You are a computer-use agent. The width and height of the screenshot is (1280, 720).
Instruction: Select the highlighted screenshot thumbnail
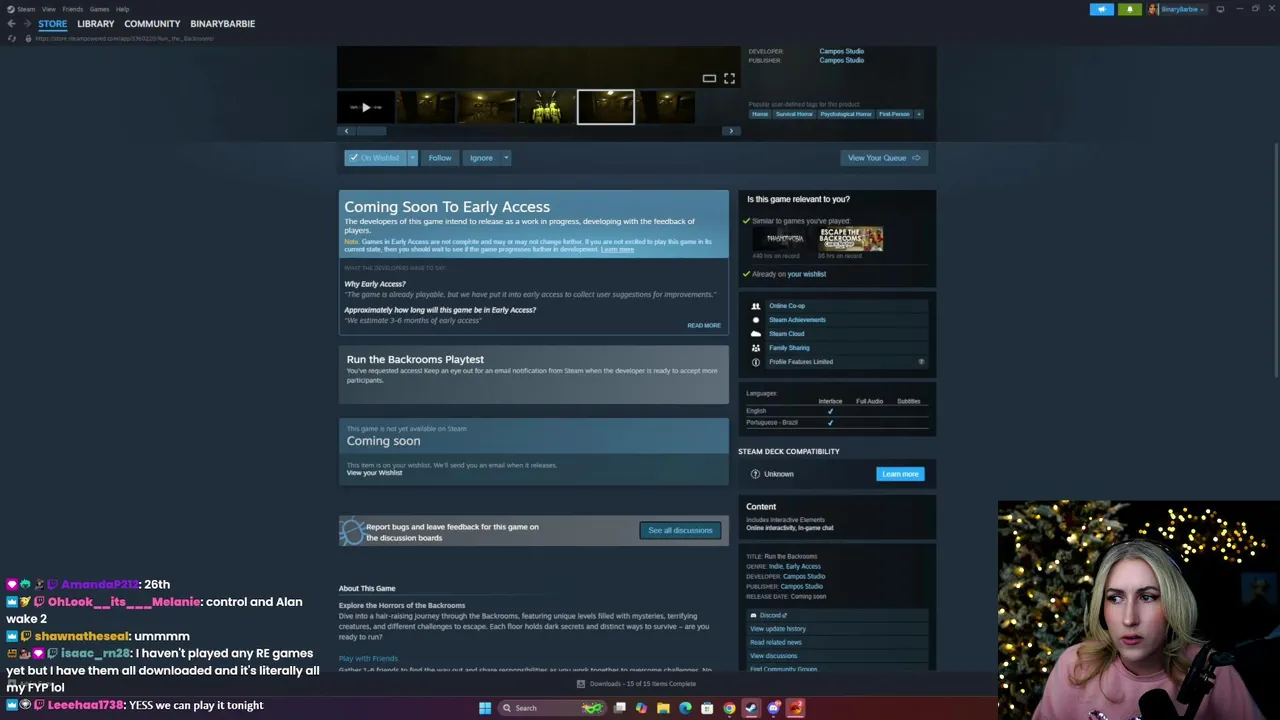[605, 107]
